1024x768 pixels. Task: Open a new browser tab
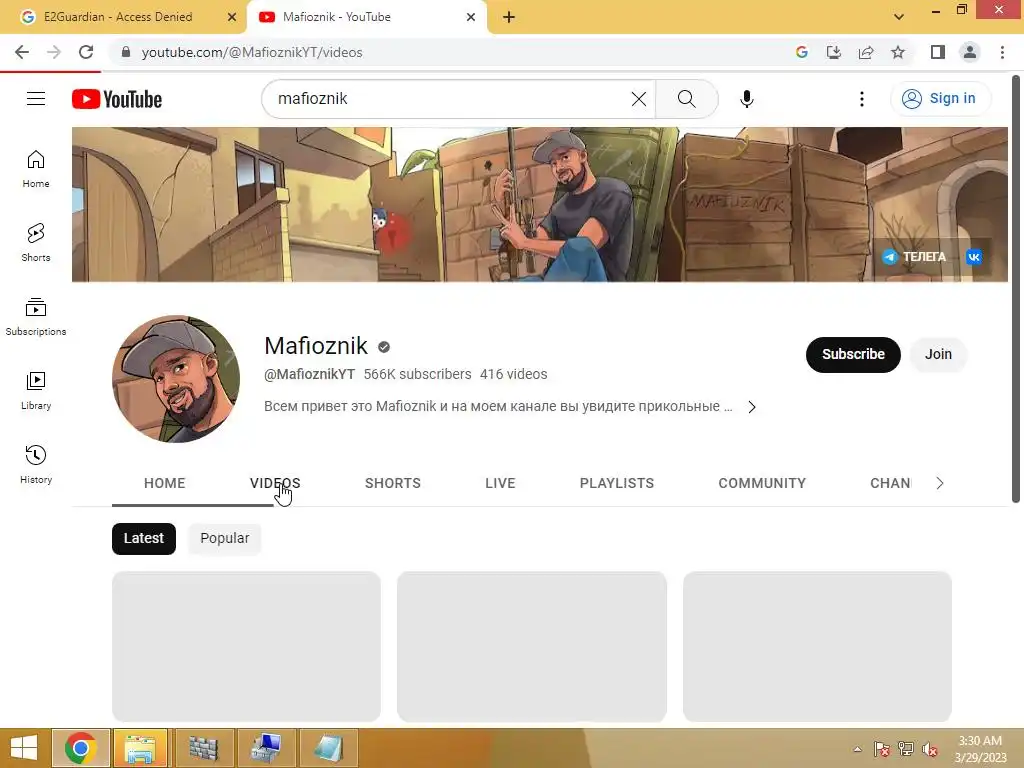pyautogui.click(x=509, y=17)
